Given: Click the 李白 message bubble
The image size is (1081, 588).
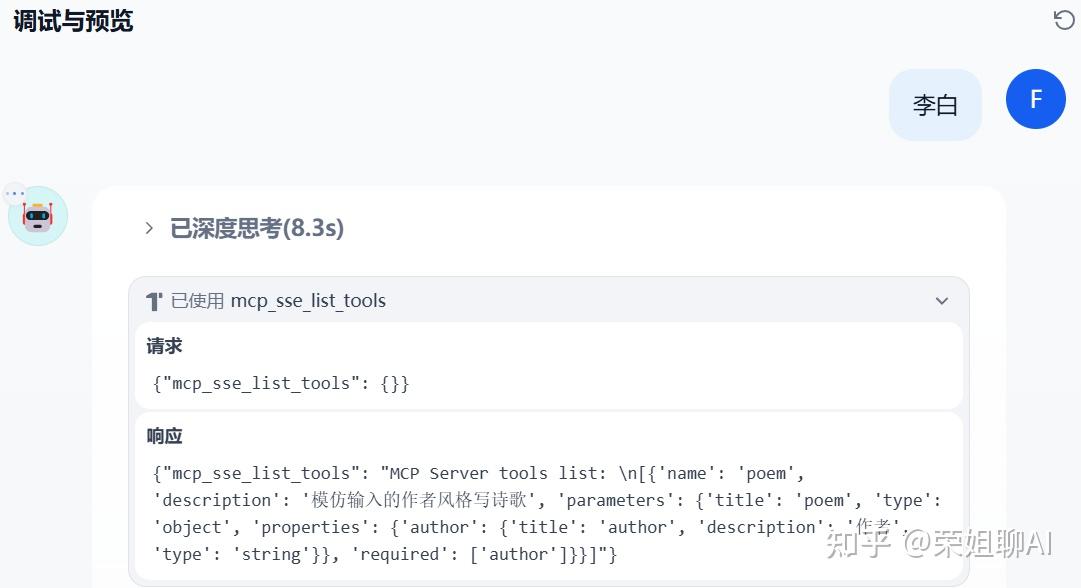Looking at the screenshot, I should coord(935,104).
